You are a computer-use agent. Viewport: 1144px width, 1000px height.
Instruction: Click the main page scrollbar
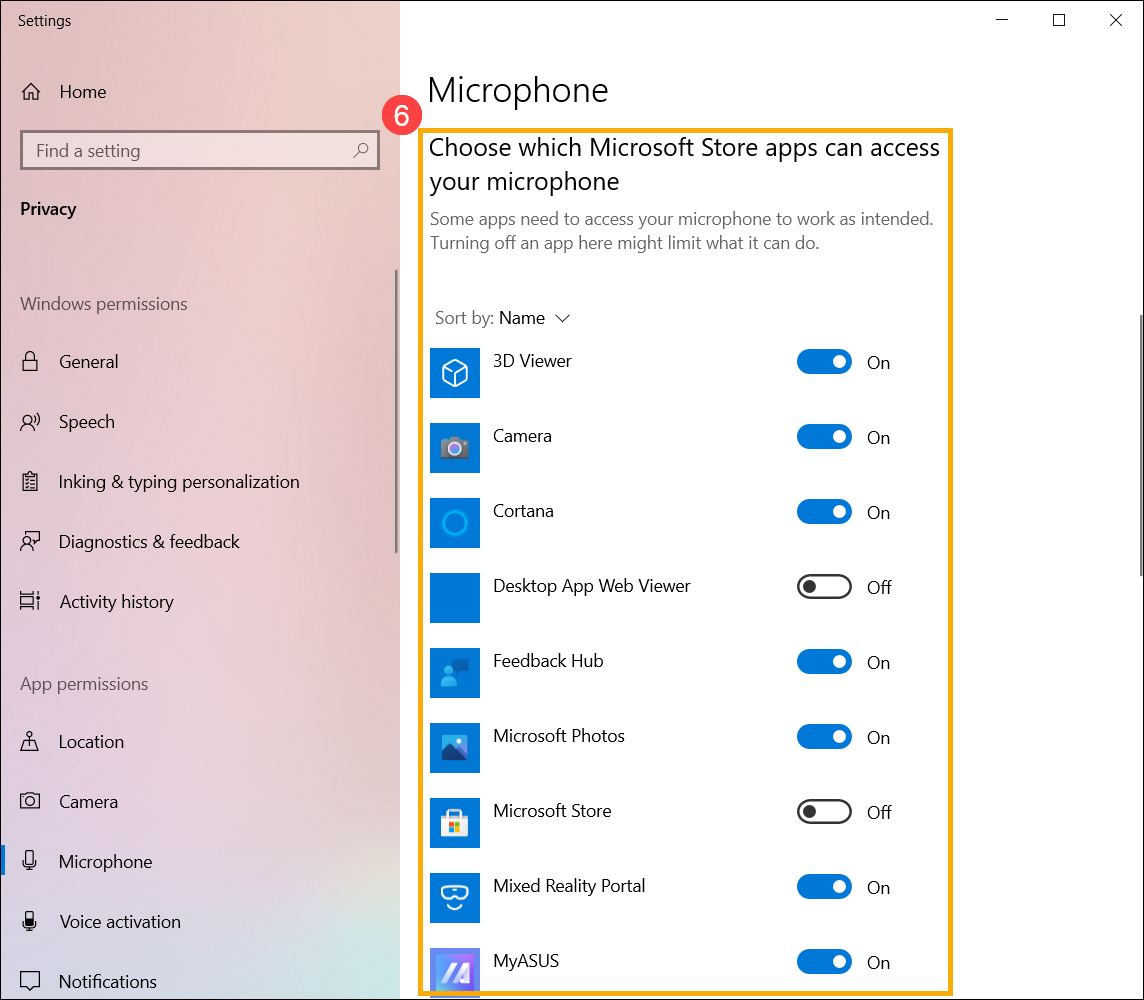point(1140,445)
